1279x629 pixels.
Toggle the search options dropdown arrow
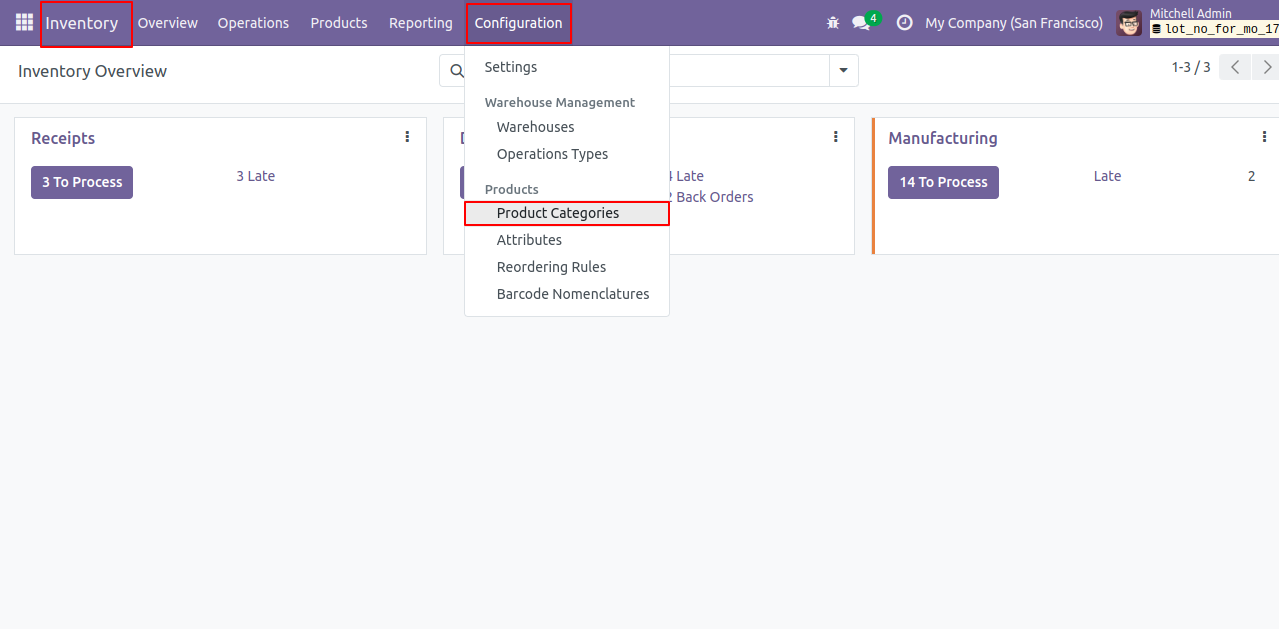coord(843,71)
